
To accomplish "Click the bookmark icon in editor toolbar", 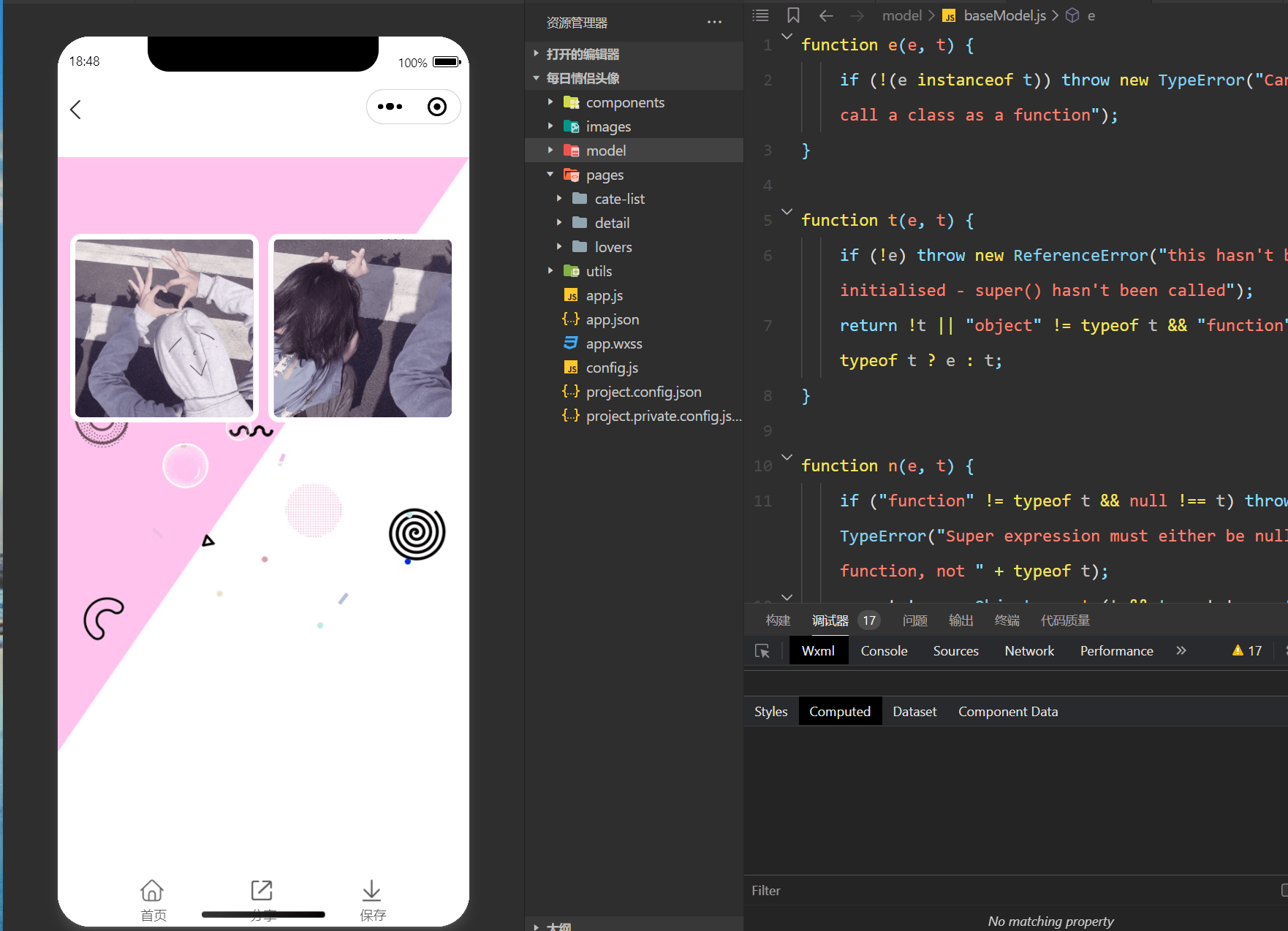I will (793, 15).
